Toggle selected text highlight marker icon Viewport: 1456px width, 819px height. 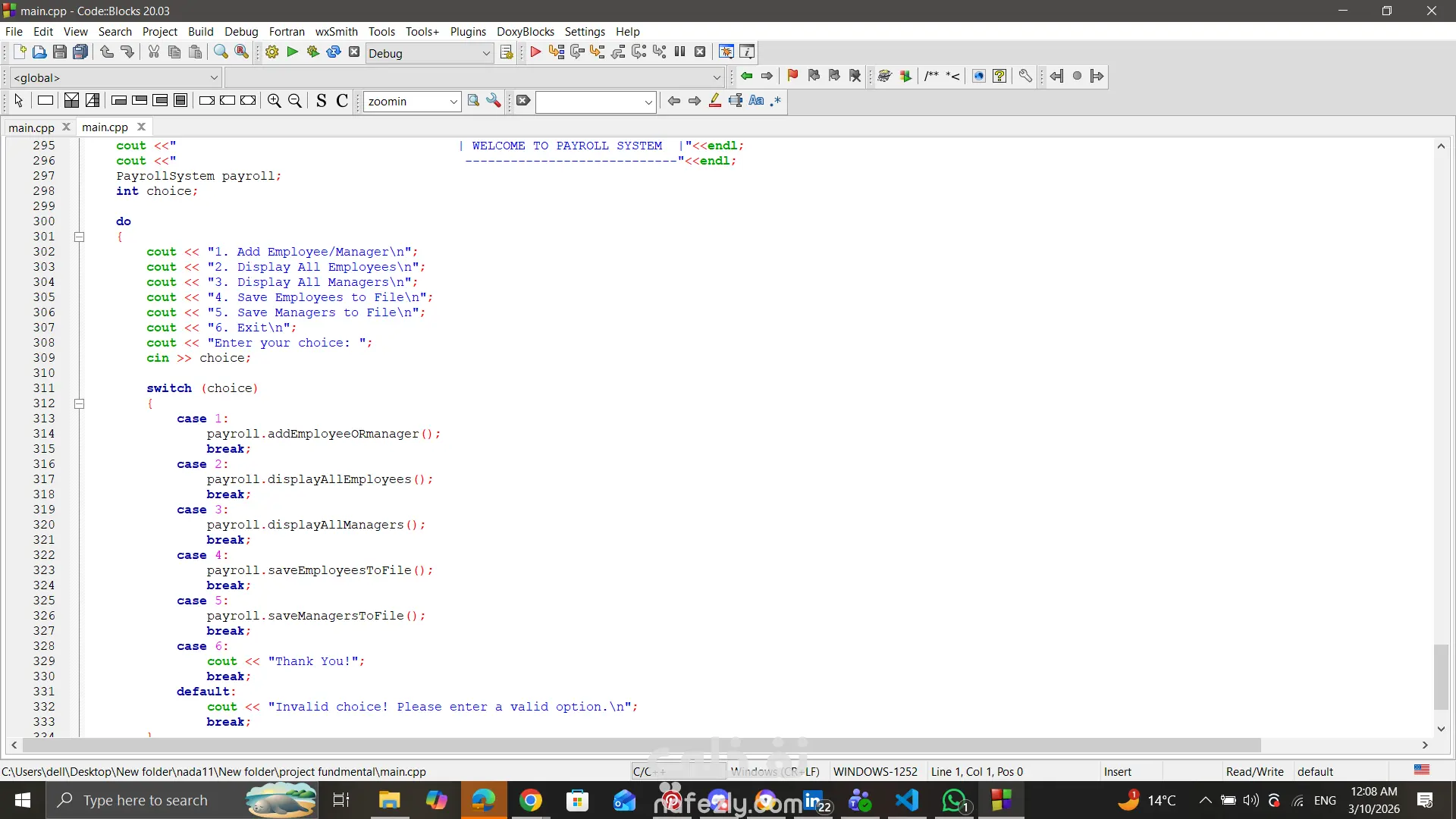click(x=714, y=101)
